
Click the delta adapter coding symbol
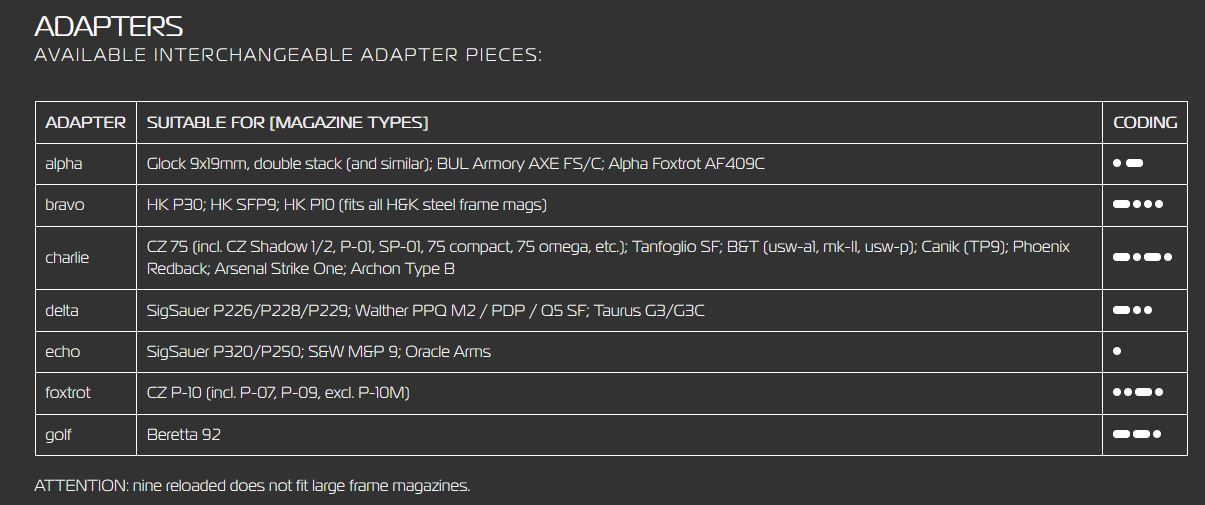(x=1133, y=310)
